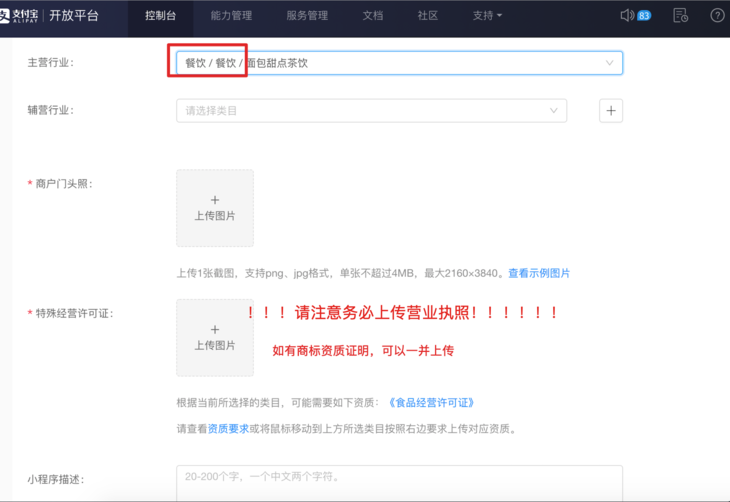
Task: Go to 能力管理 menu
Action: point(231,15)
